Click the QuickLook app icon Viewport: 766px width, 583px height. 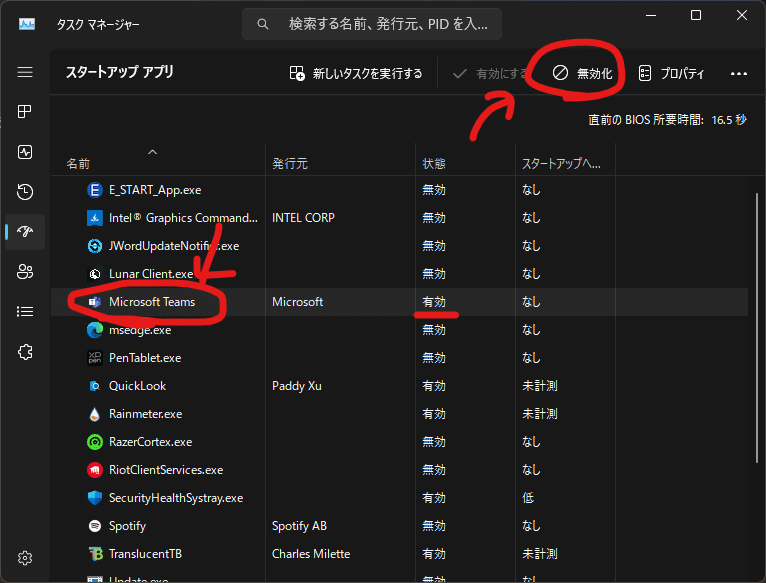click(95, 386)
